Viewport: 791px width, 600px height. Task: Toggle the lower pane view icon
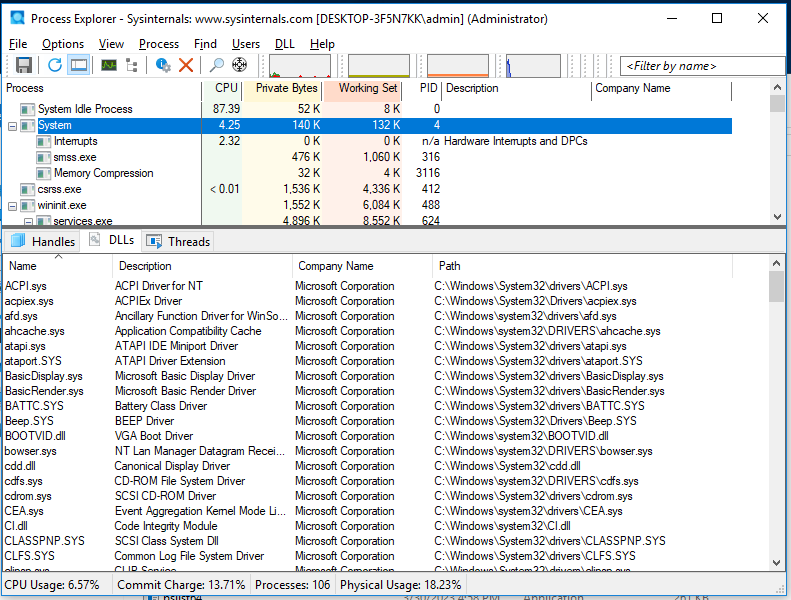tap(79, 65)
